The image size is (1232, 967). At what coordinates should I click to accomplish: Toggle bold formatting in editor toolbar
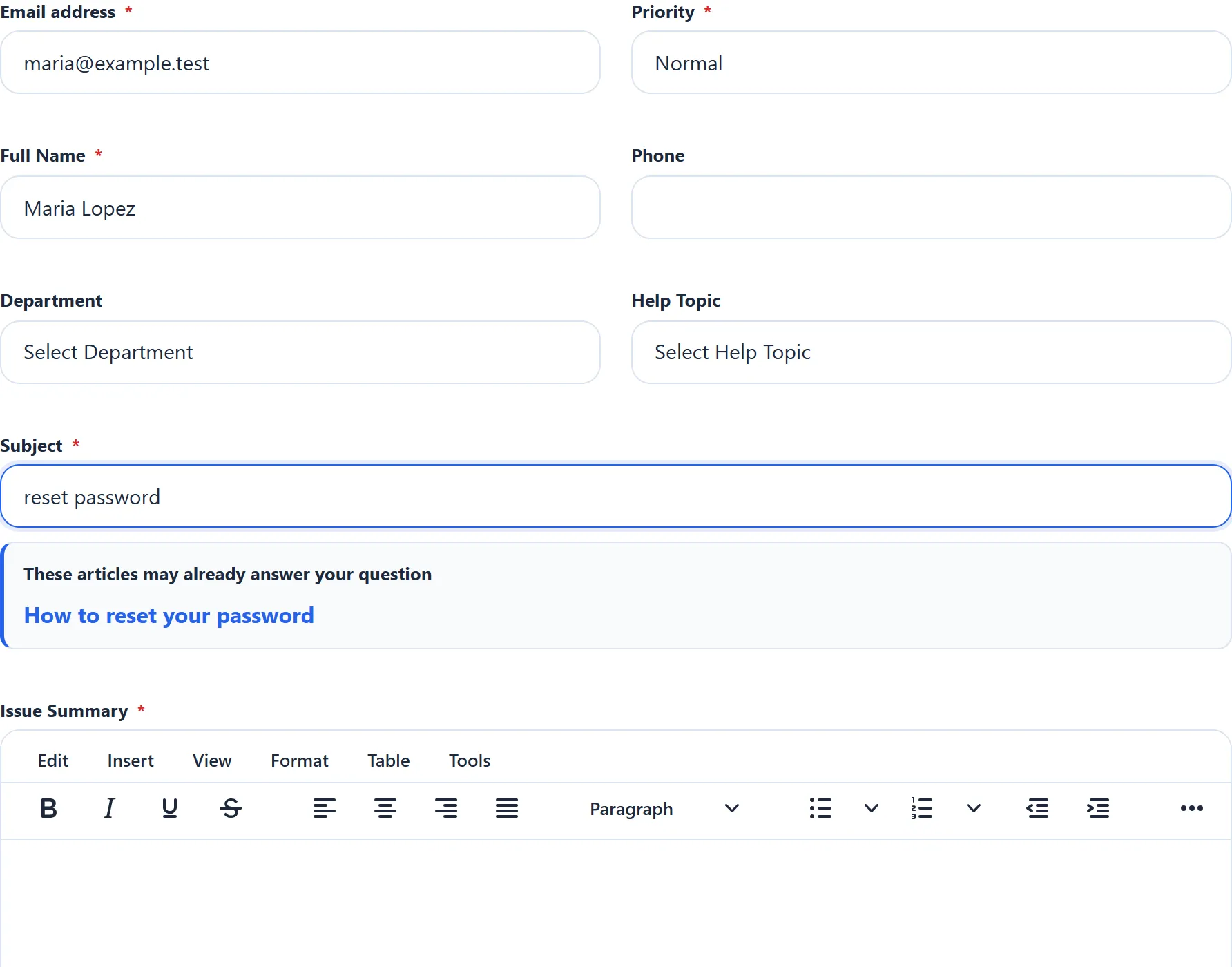(48, 808)
